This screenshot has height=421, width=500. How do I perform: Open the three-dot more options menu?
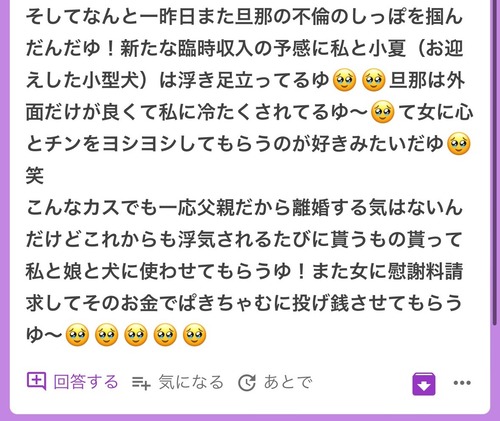pos(462,383)
